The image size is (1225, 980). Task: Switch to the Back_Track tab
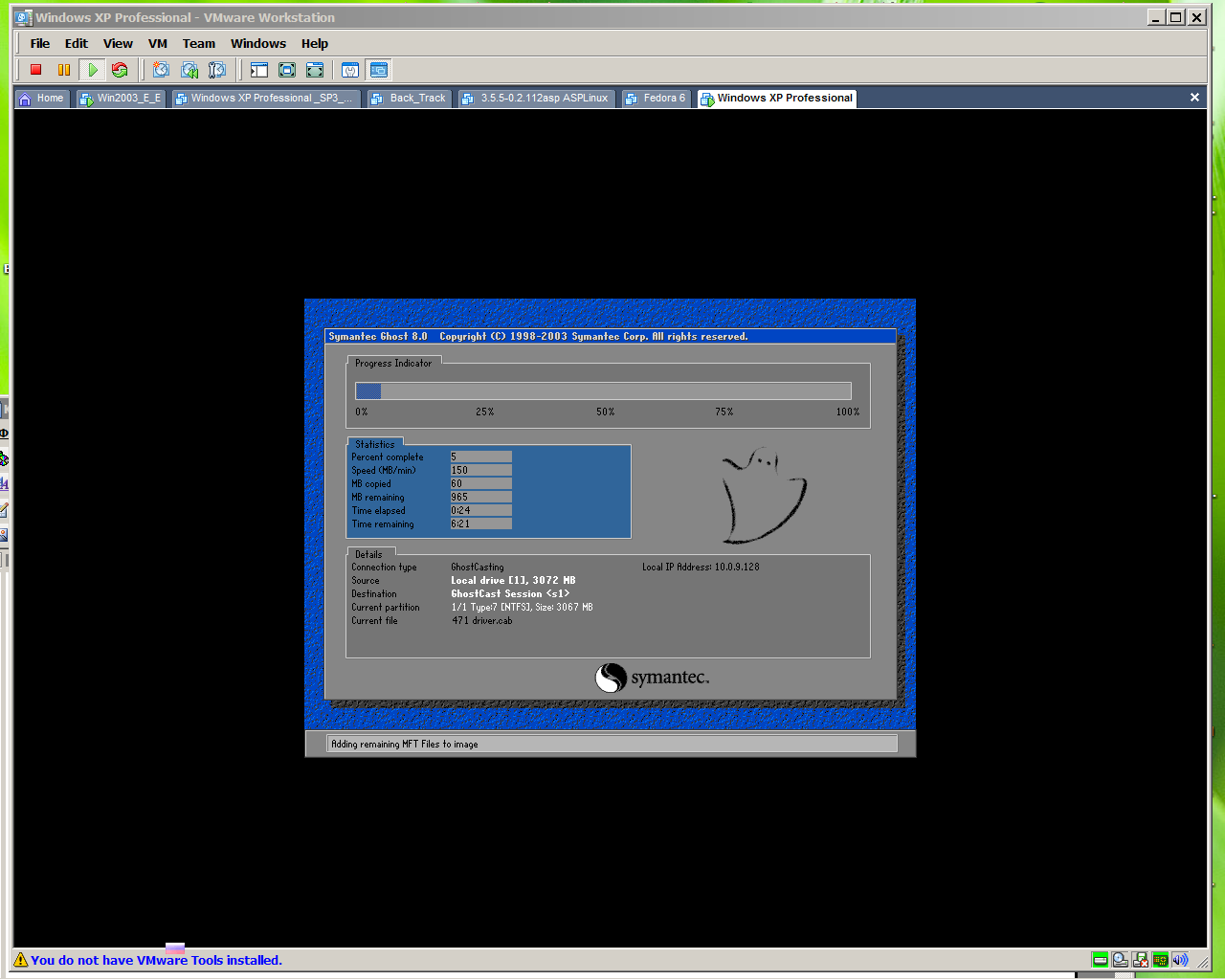click(410, 99)
